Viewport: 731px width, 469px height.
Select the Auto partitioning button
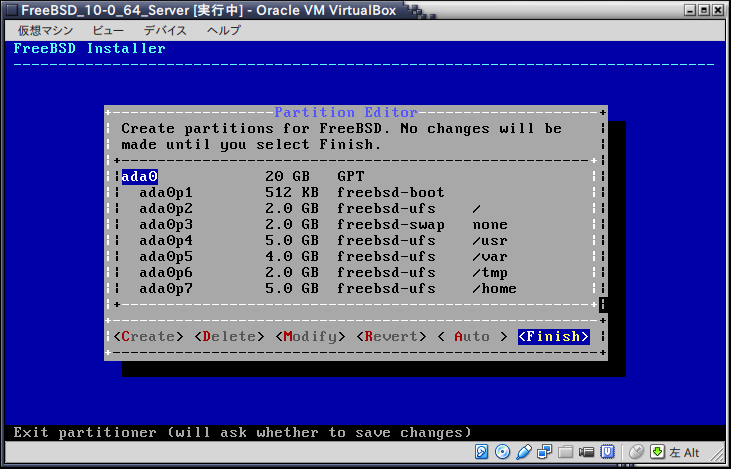(x=472, y=336)
